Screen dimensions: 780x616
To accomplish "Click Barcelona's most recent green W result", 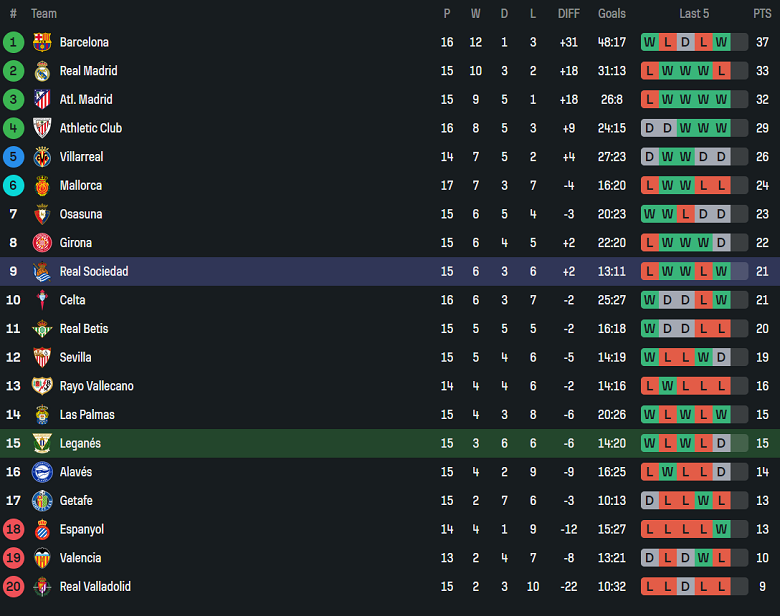I will click(722, 42).
